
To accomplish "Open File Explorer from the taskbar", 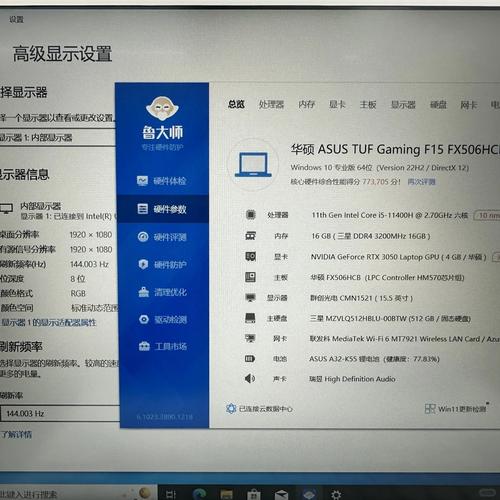I will [x=226, y=494].
